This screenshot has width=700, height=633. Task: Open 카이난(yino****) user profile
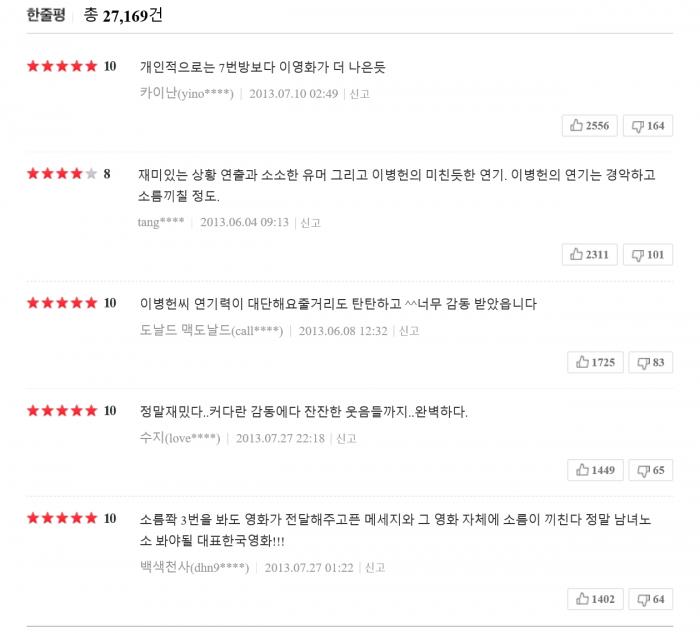pos(187,95)
